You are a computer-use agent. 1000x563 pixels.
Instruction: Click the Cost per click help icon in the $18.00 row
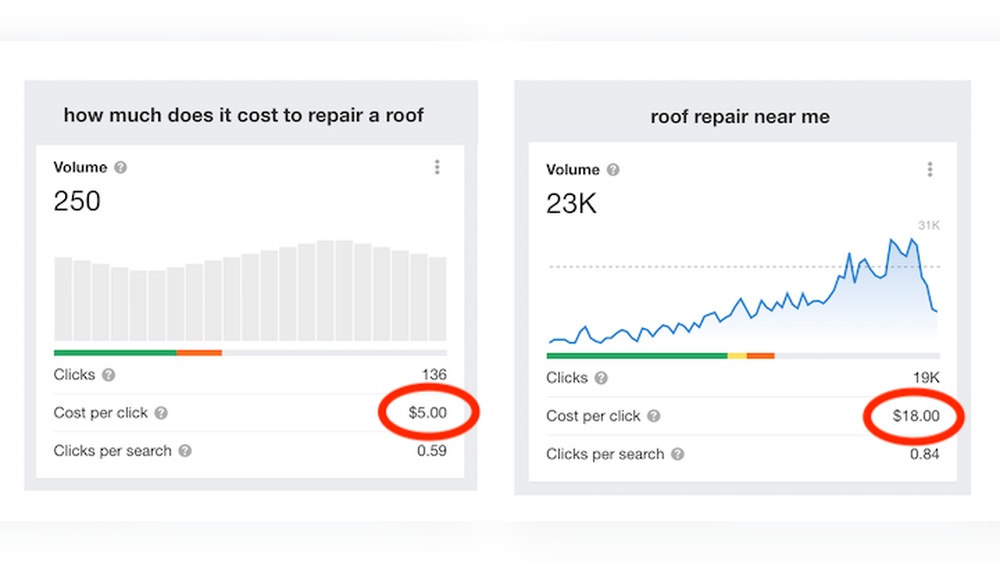pos(654,416)
